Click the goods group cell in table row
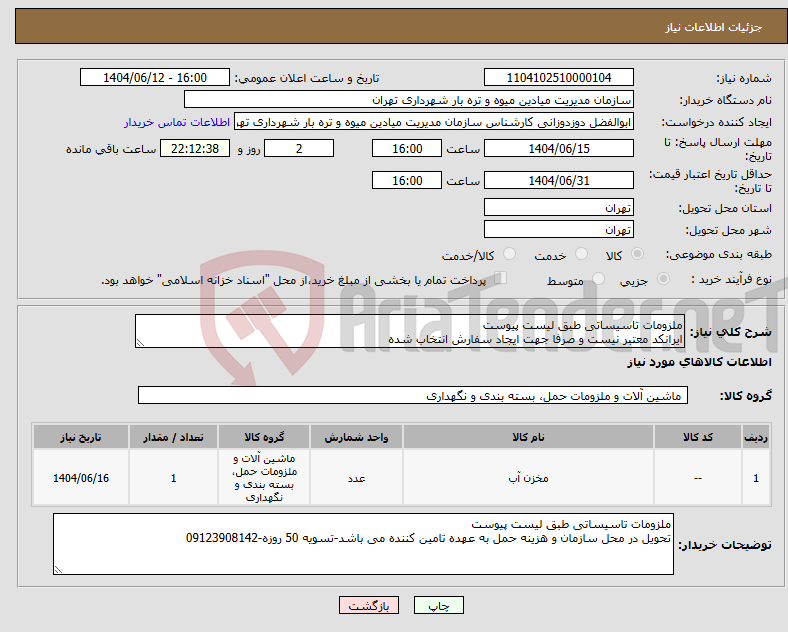 click(x=264, y=478)
